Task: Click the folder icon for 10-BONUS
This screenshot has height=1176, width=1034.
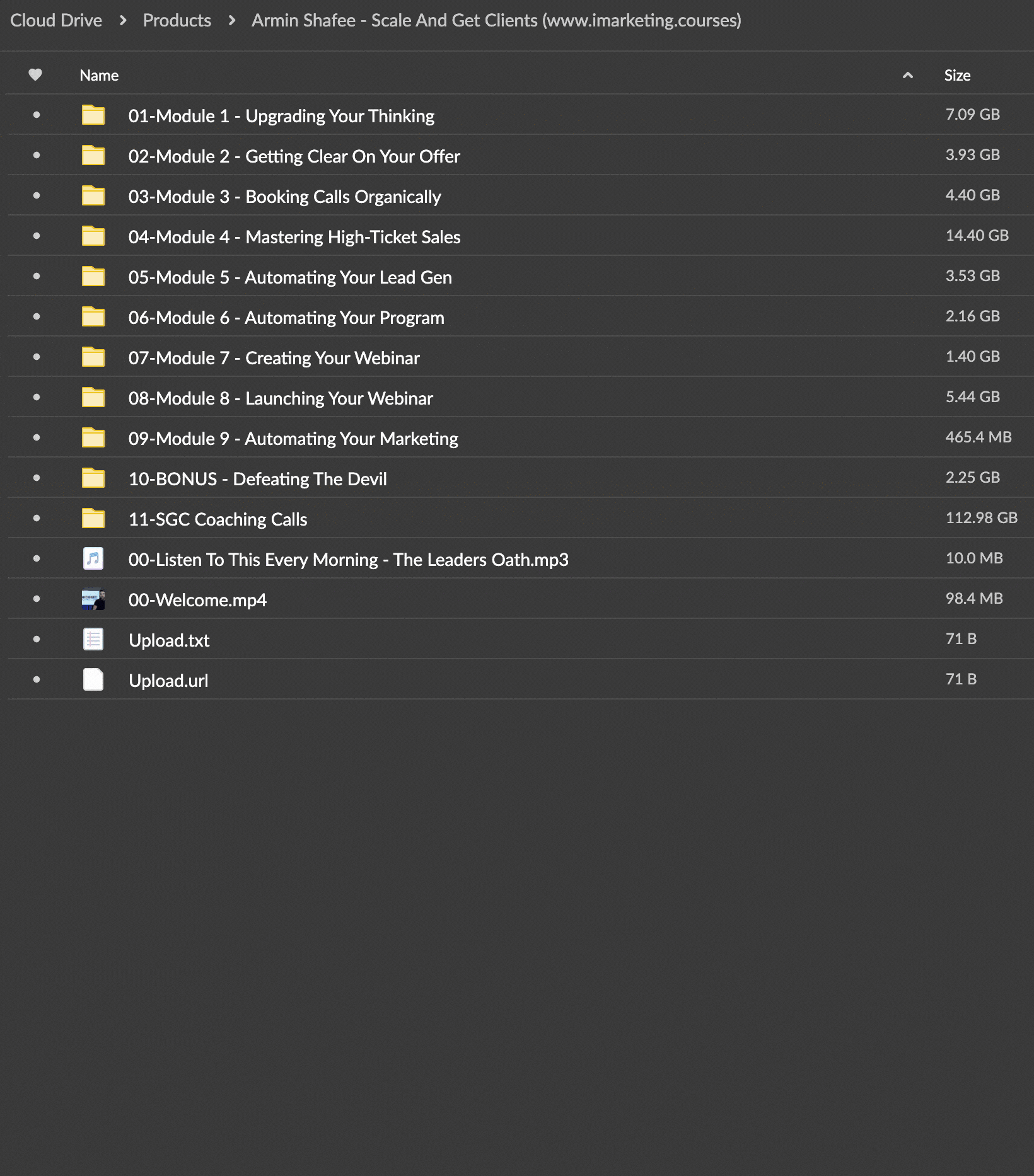Action: click(x=93, y=478)
